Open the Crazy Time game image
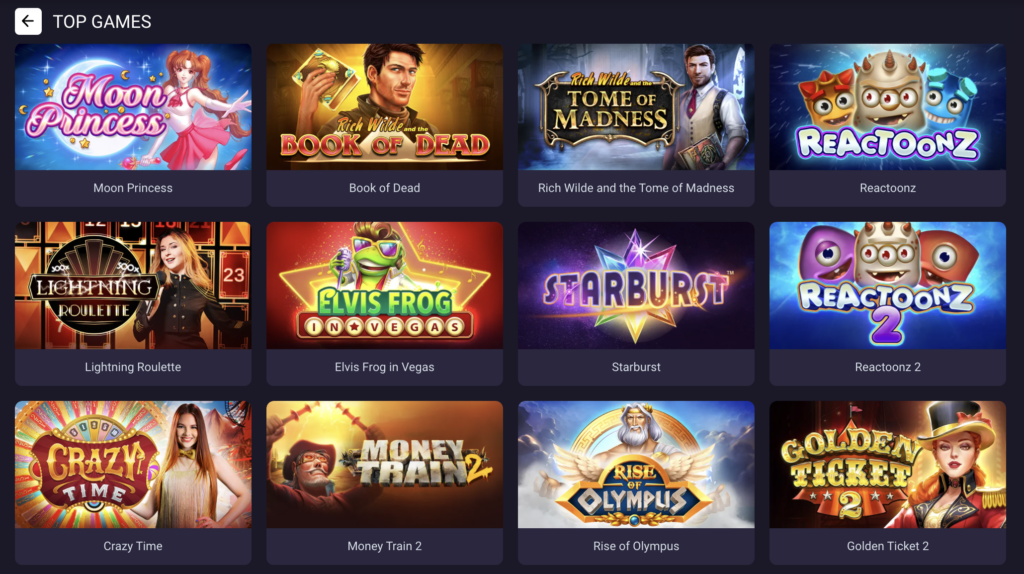Image resolution: width=1024 pixels, height=574 pixels. pyautogui.click(x=133, y=464)
